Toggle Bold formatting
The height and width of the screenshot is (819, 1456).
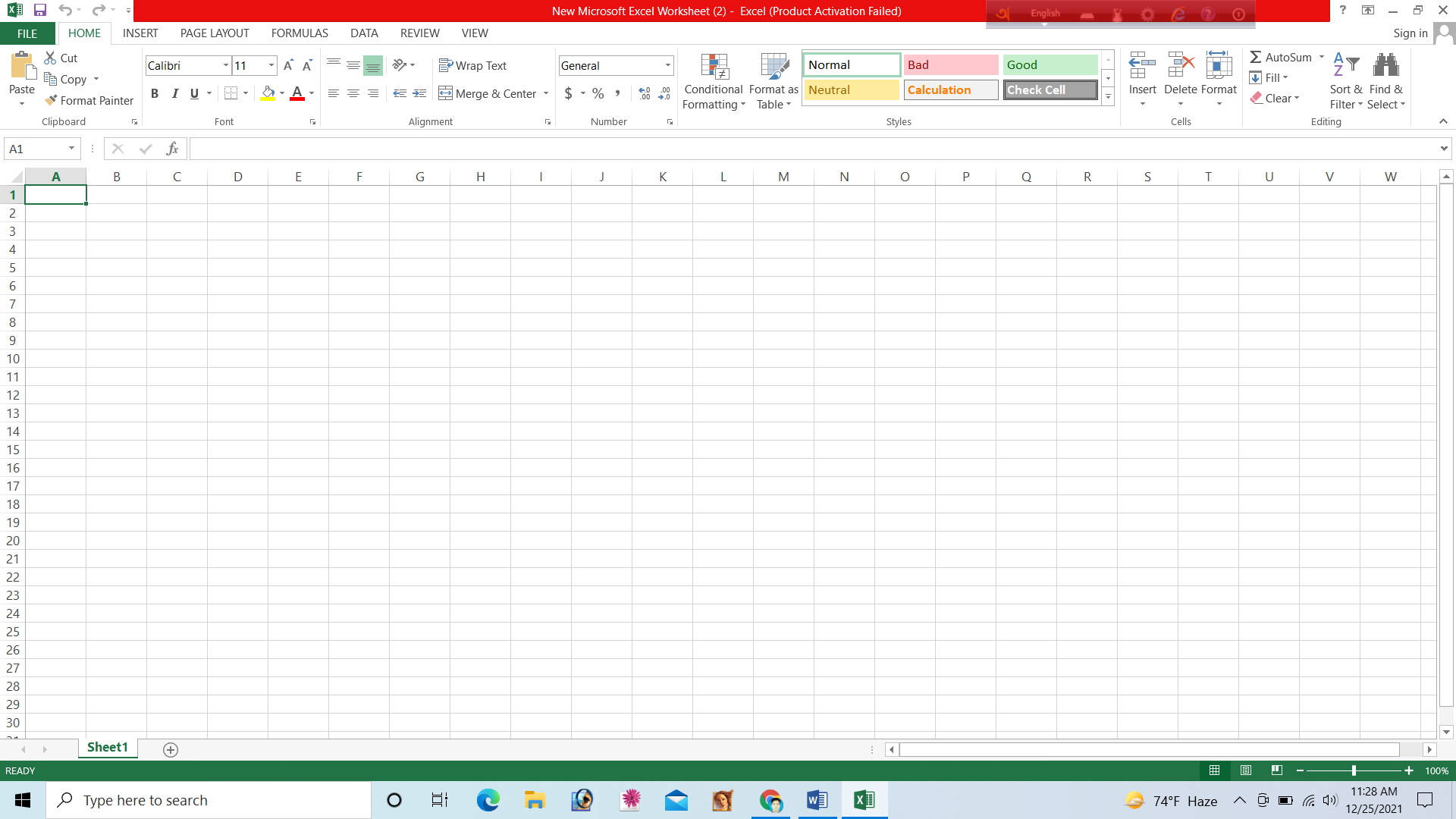click(155, 93)
